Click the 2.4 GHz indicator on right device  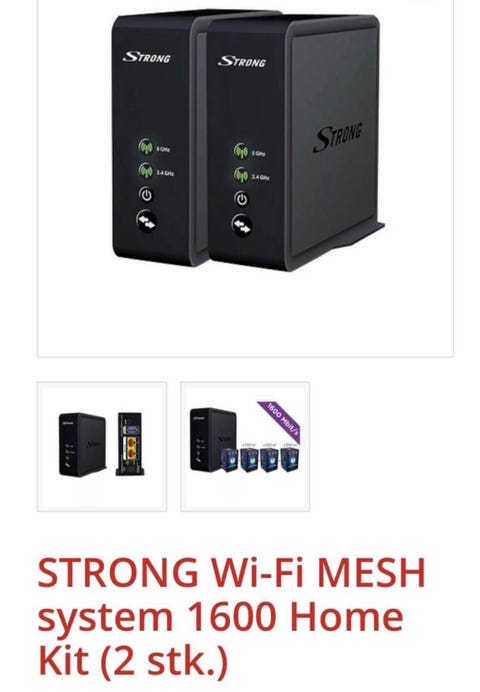(x=251, y=176)
